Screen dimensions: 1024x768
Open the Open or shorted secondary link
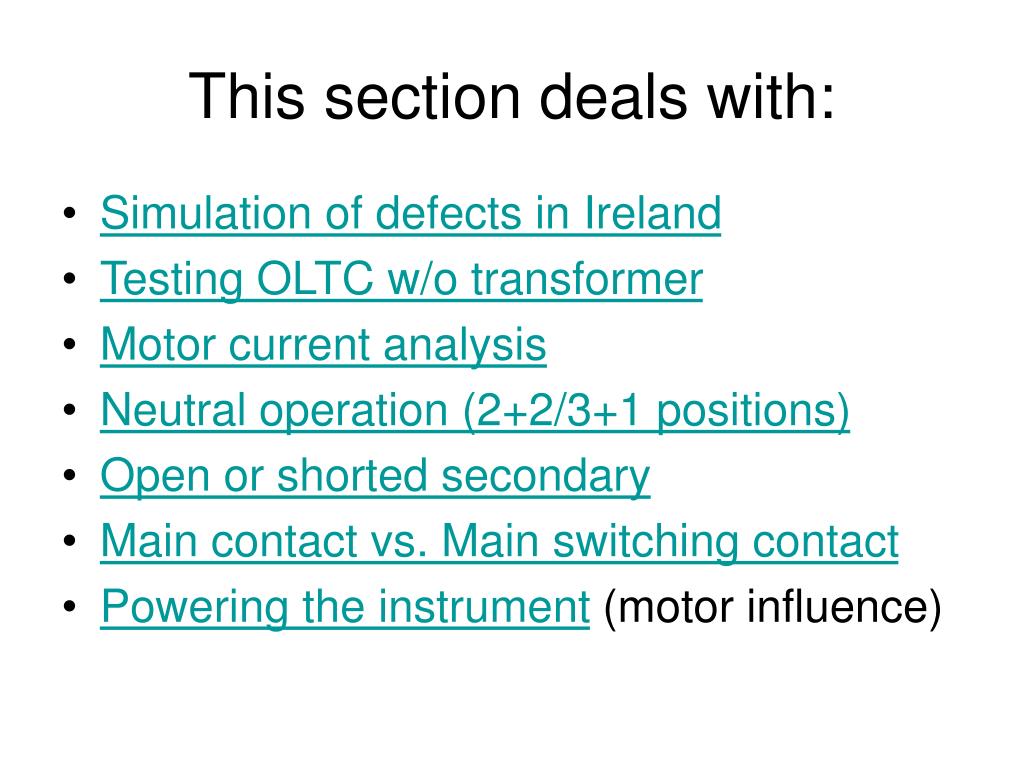(x=376, y=477)
